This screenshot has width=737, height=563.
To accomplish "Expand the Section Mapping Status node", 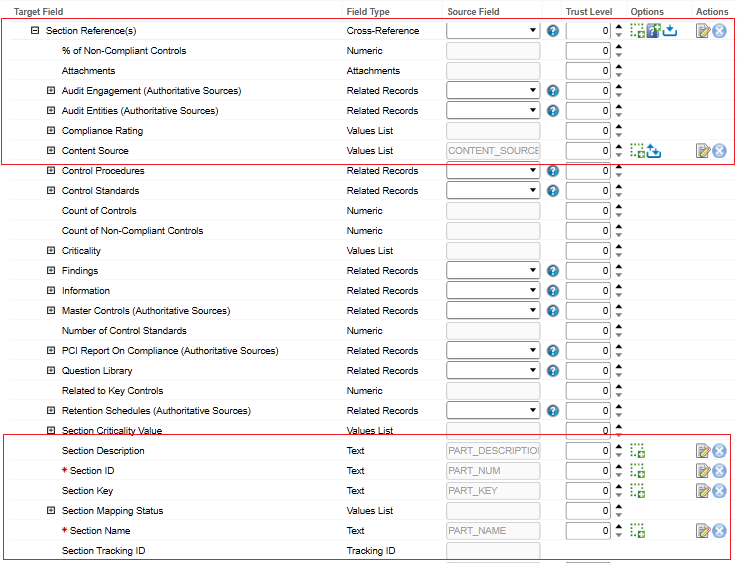I will pos(51,510).
